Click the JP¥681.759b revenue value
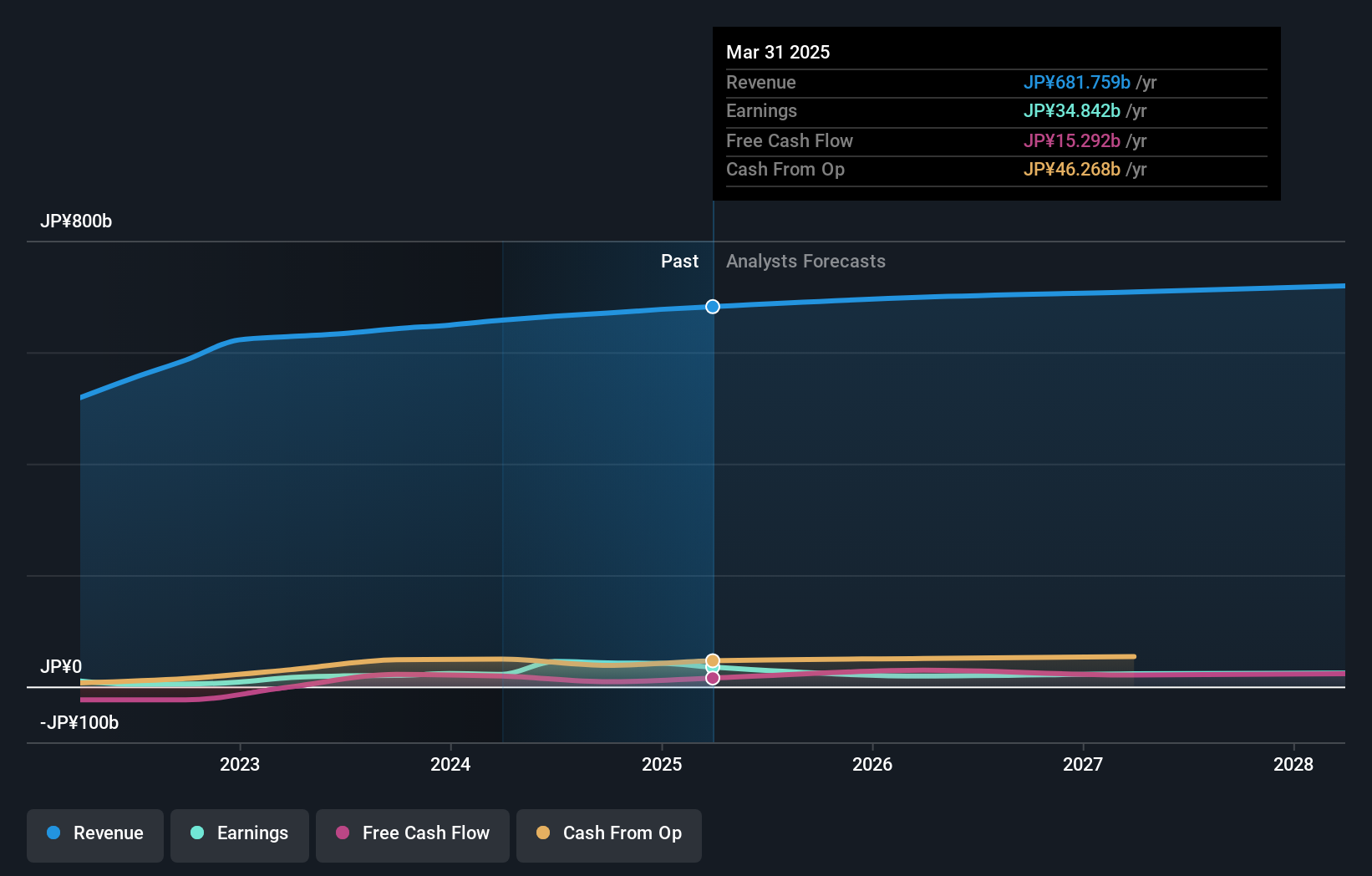This screenshot has height=876, width=1372. point(1077,83)
